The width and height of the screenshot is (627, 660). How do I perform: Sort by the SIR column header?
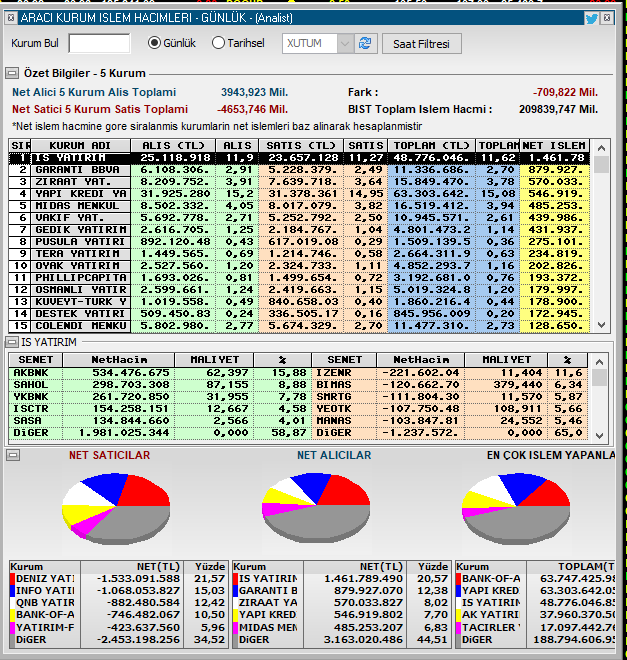click(20, 146)
